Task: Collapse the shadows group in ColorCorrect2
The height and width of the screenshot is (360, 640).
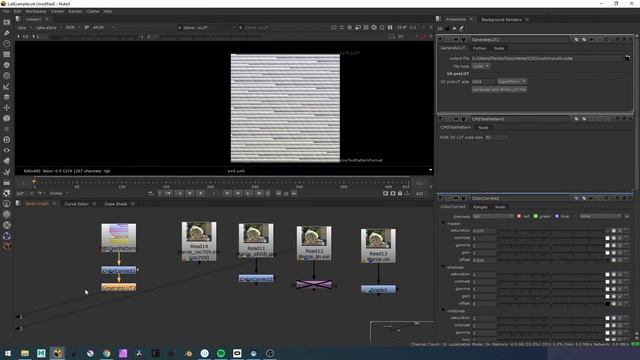Action: 443,267
